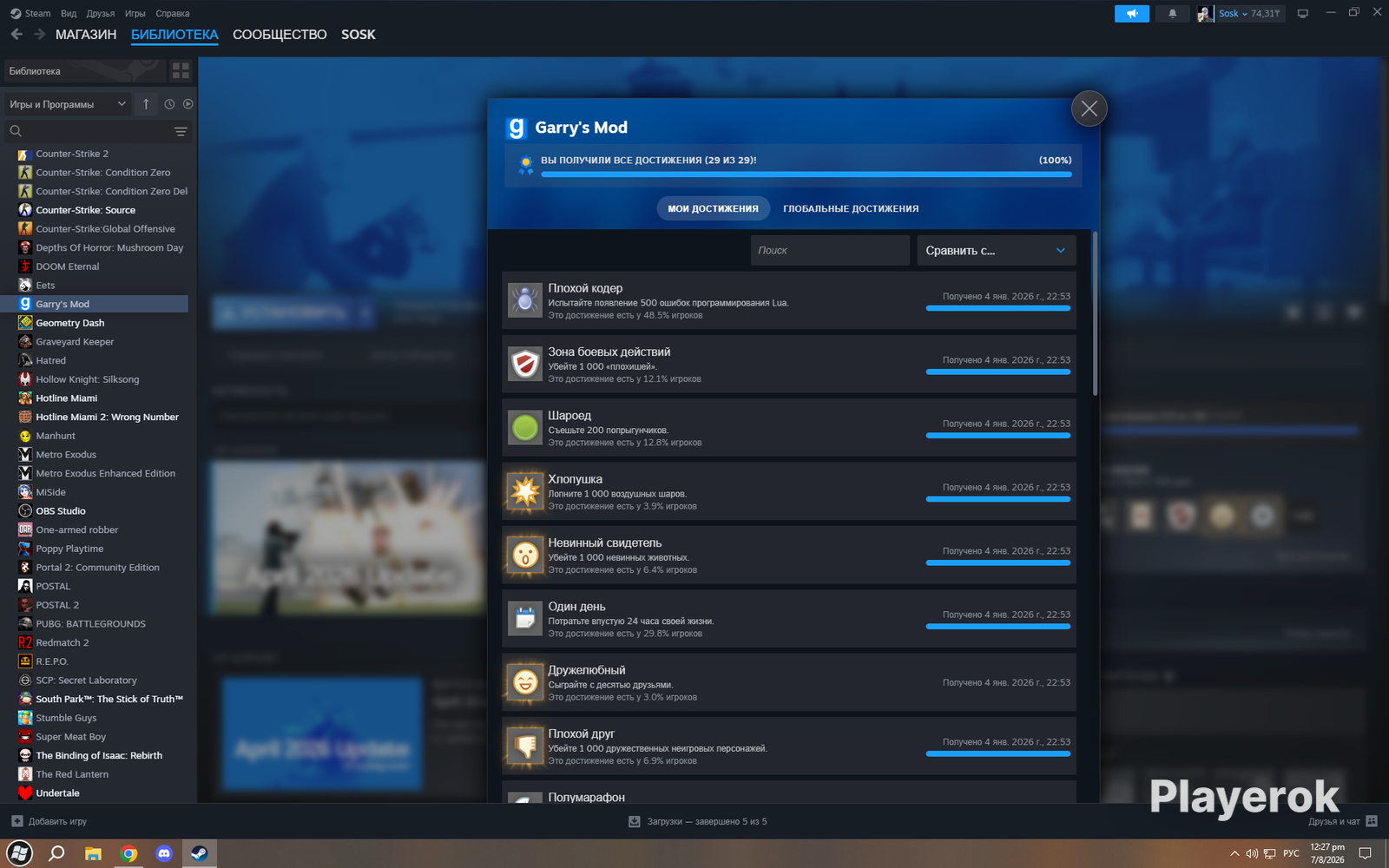This screenshot has height=868, width=1389.
Task: Open the Справка menu
Action: pos(173,14)
